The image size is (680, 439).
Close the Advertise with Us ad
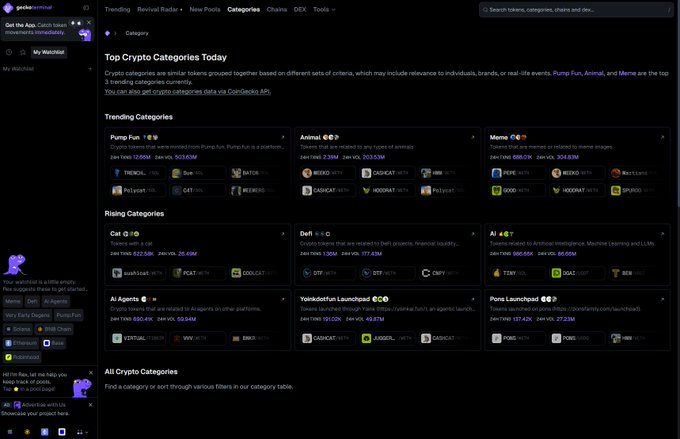click(90, 405)
